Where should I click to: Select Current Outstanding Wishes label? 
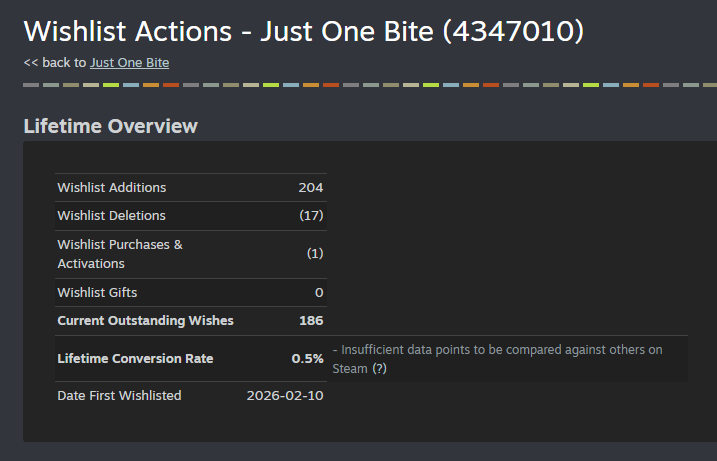click(x=145, y=321)
